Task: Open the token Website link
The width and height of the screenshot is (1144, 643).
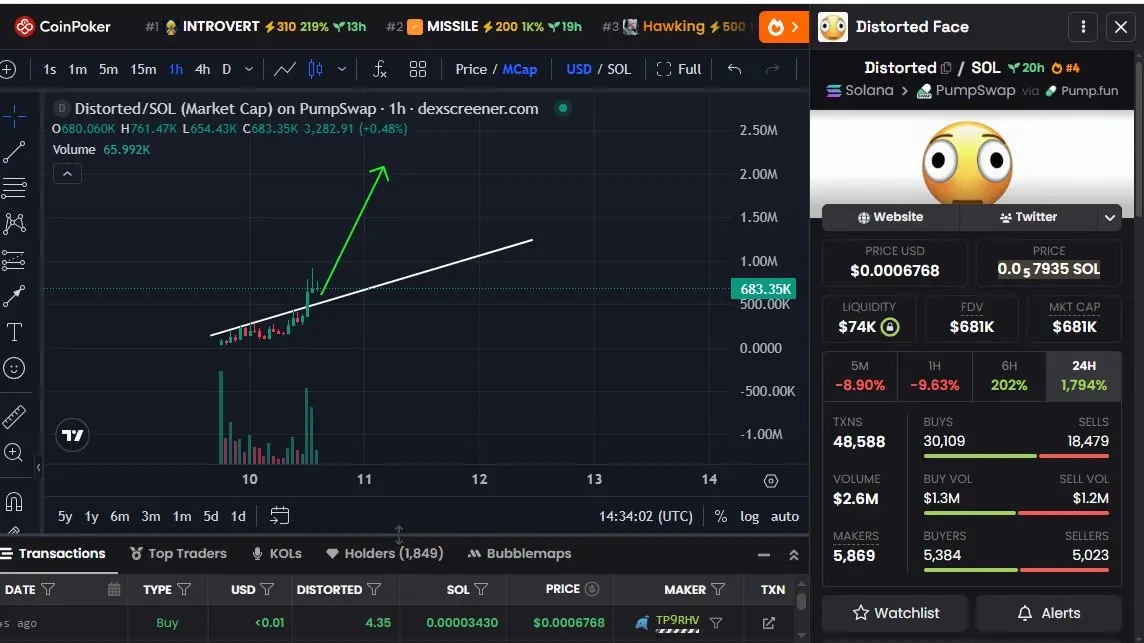Action: tap(890, 217)
